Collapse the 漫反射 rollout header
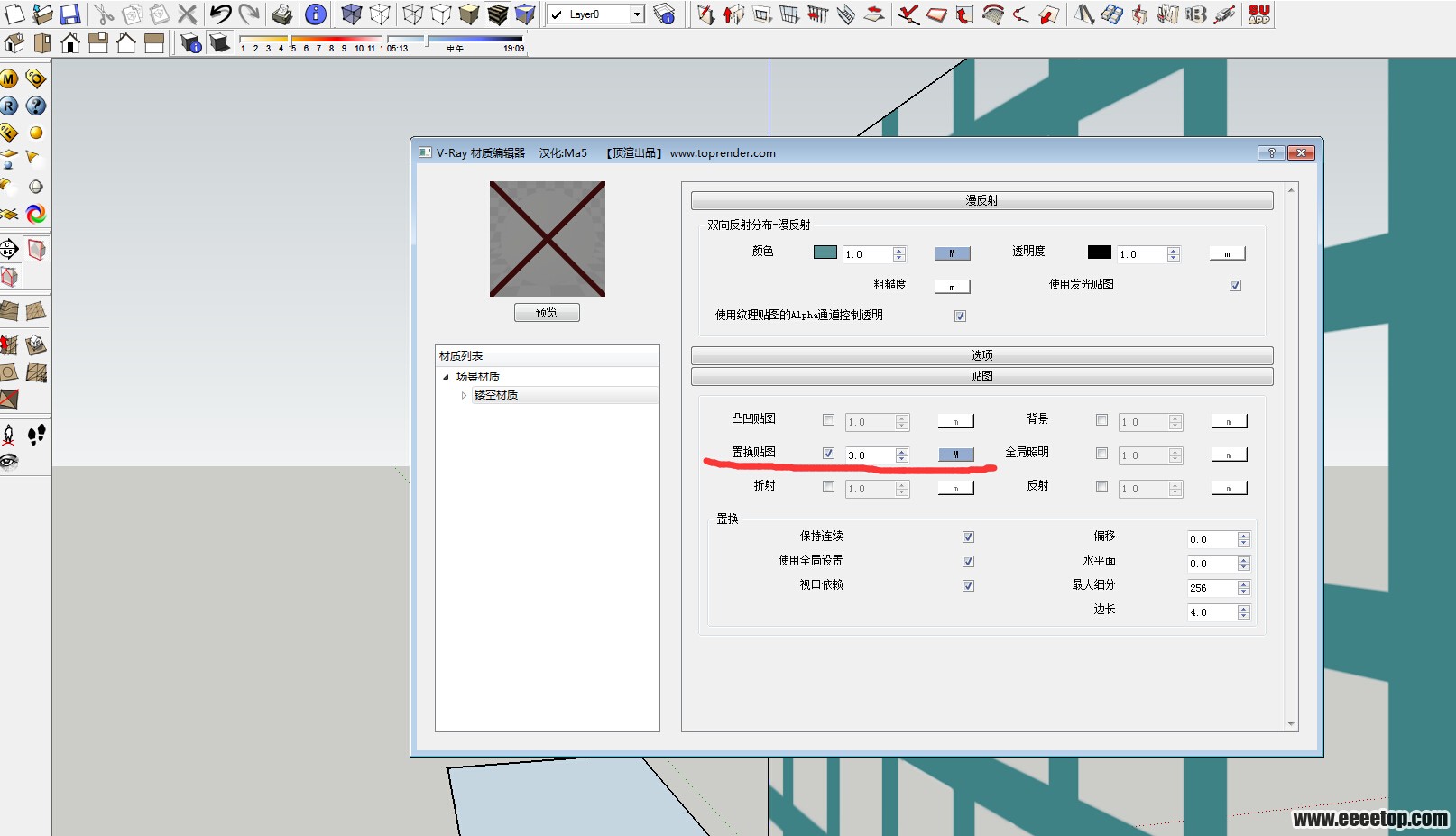 (981, 200)
